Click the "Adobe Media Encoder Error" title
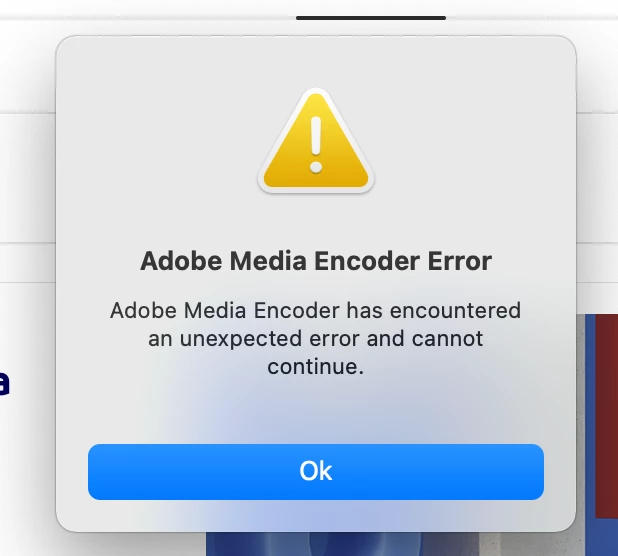This screenshot has height=556, width=618. (x=316, y=261)
